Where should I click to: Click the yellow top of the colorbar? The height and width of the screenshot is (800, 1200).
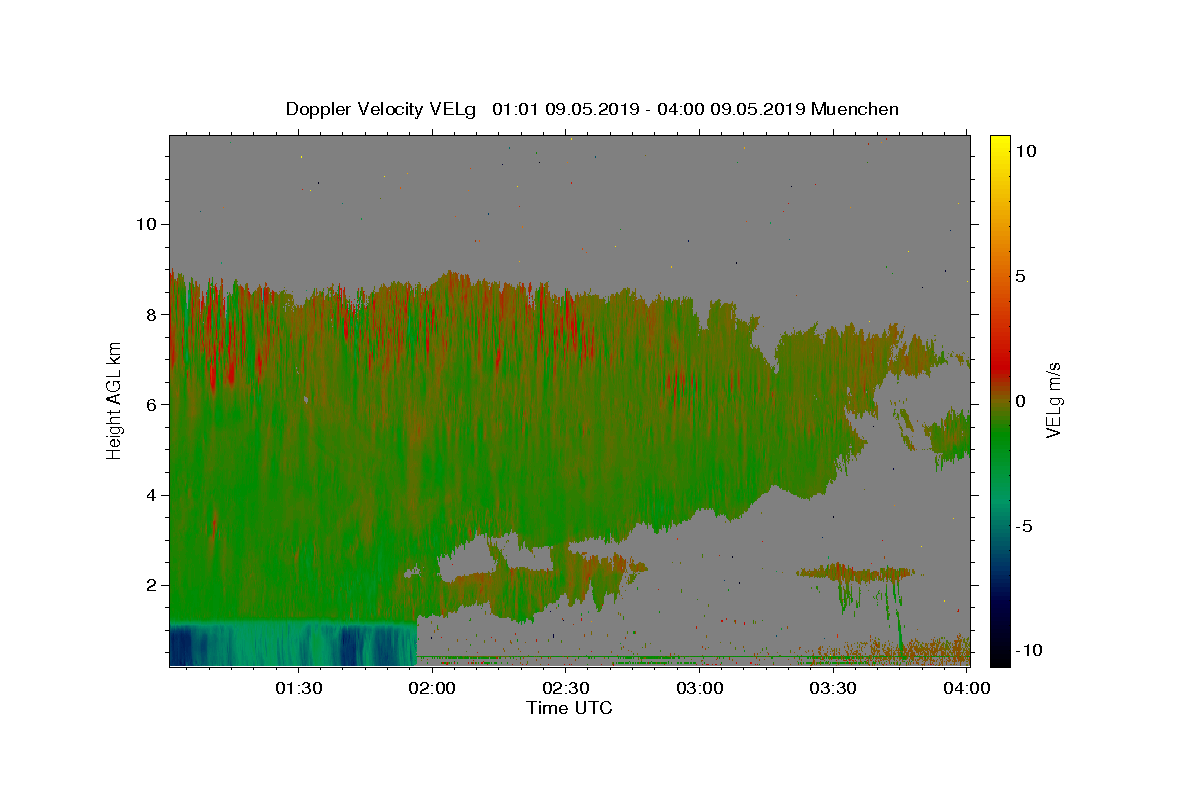click(x=1000, y=142)
